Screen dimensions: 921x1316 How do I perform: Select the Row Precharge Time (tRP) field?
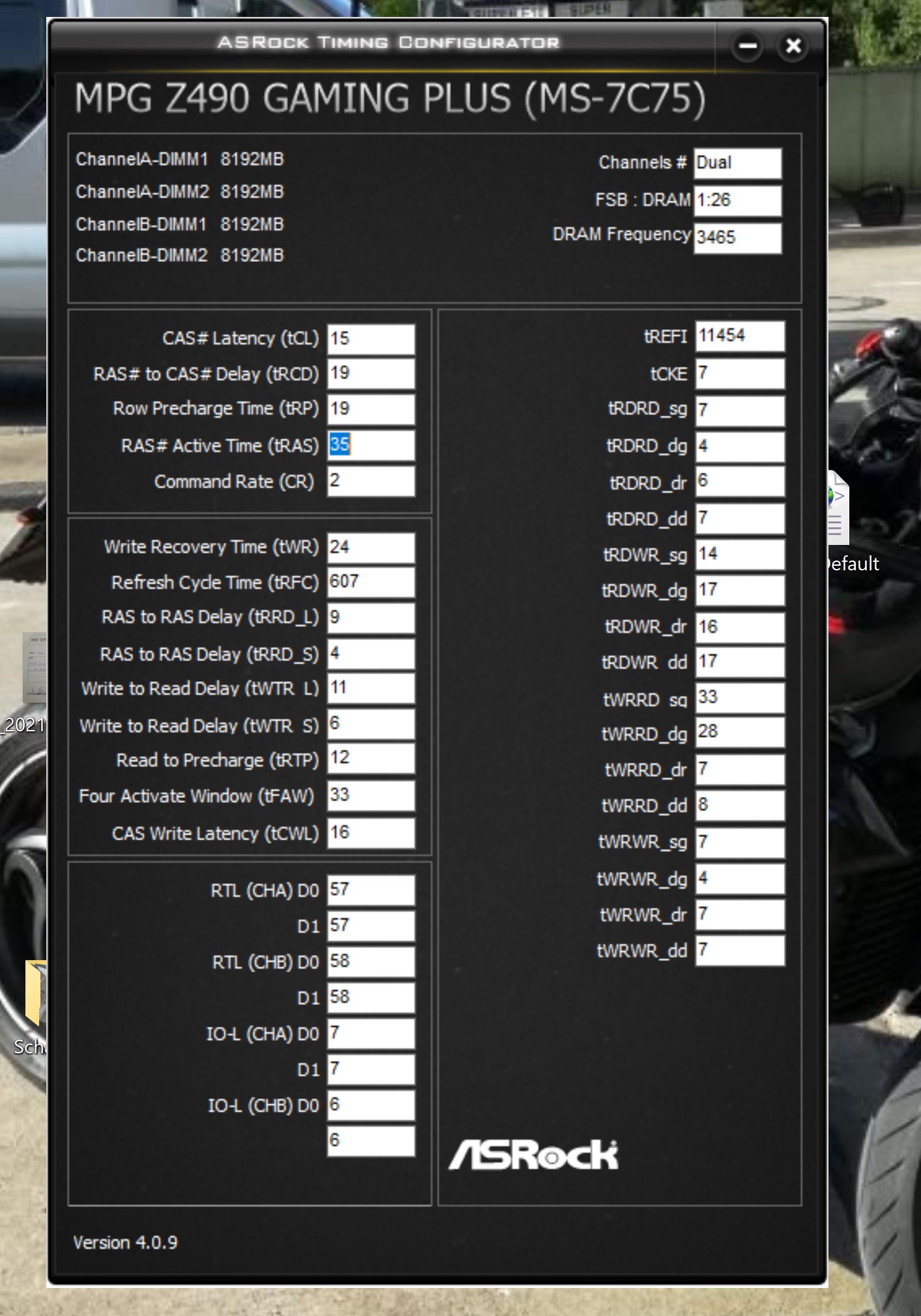point(371,409)
